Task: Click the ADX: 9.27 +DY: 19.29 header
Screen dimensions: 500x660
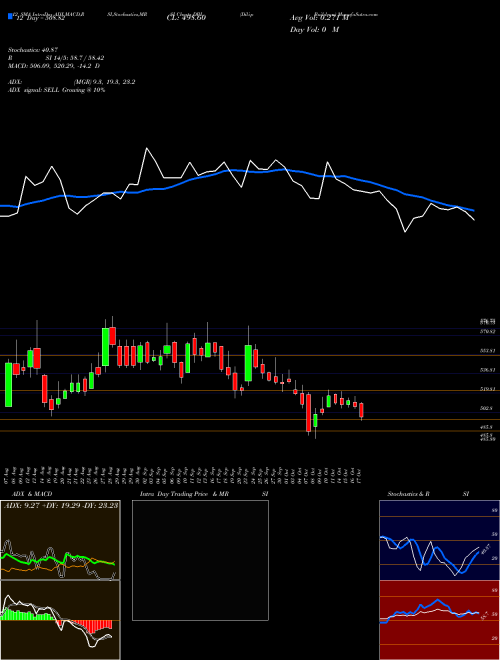Action: pos(61,505)
